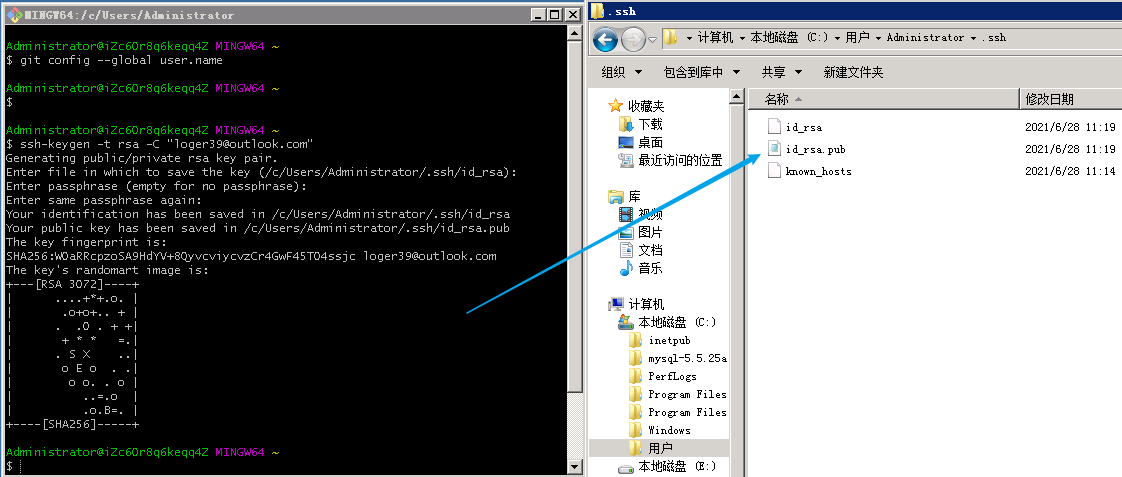The height and width of the screenshot is (477, 1122).
Task: Click 本地磁盘 (C:) in address bar path
Action: pos(789,37)
